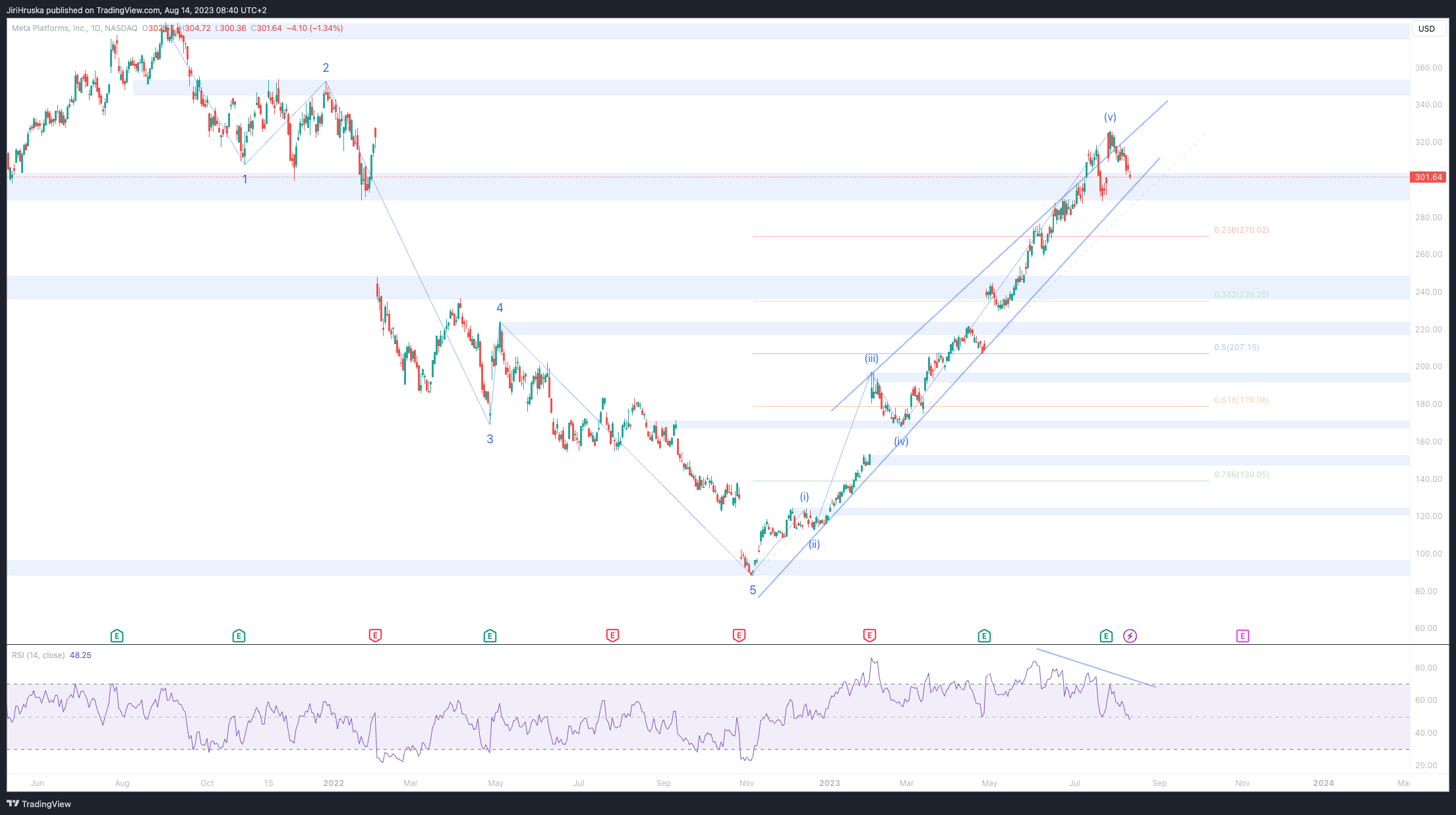Click the TradingView logo at bottom left
Image resolution: width=1456 pixels, height=815 pixels.
click(38, 804)
